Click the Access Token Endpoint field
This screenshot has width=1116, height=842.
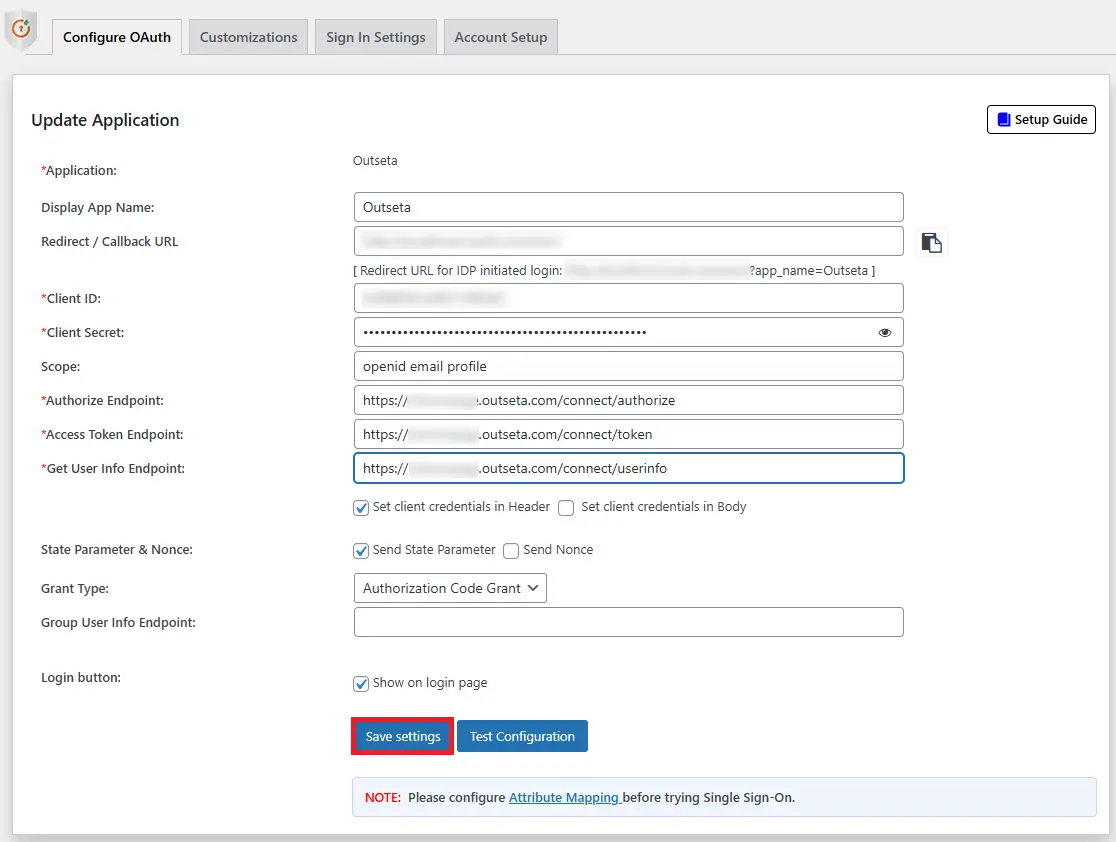pyautogui.click(x=628, y=434)
